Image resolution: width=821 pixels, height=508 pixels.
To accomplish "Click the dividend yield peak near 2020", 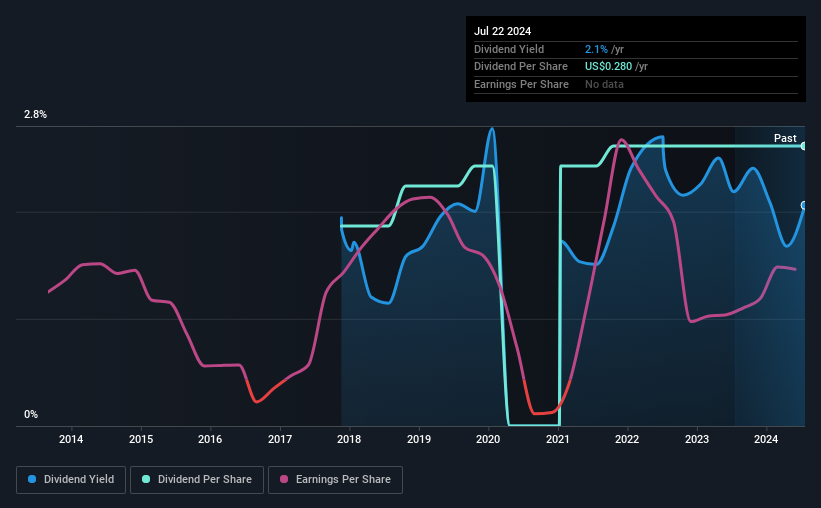I will [491, 129].
